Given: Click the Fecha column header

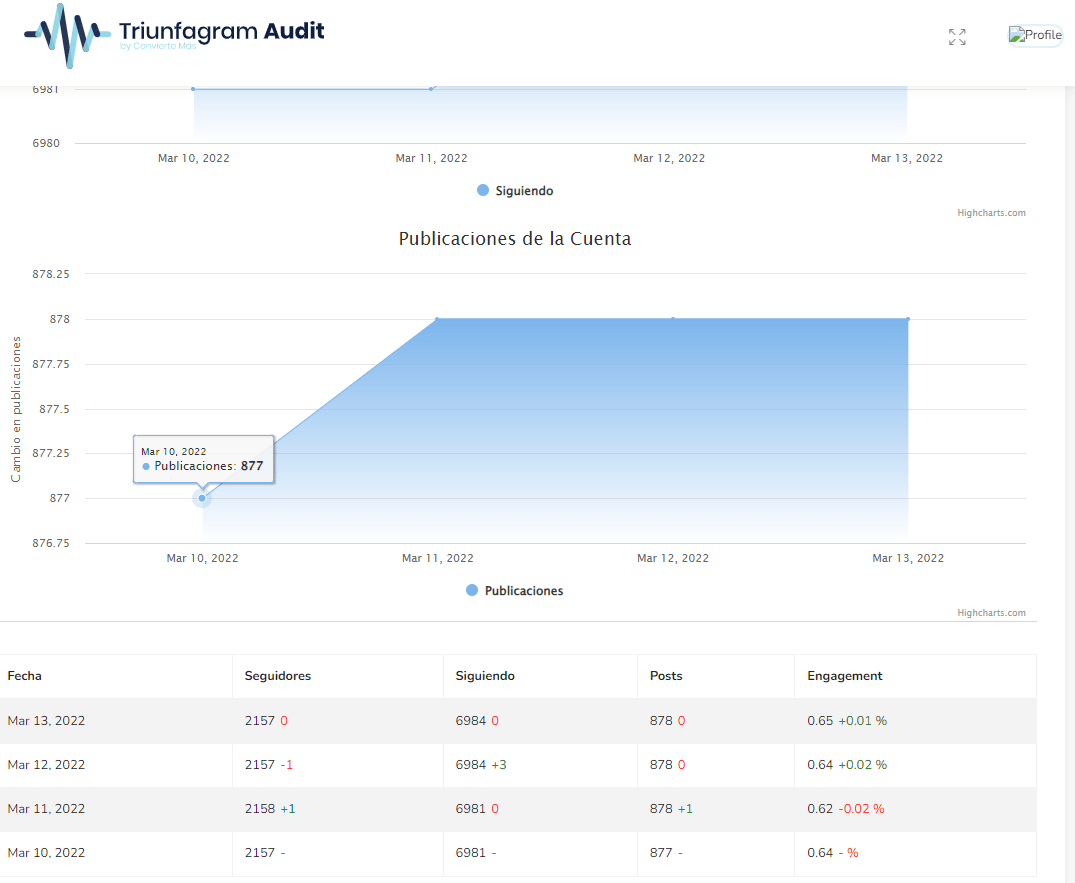Looking at the screenshot, I should click(25, 676).
